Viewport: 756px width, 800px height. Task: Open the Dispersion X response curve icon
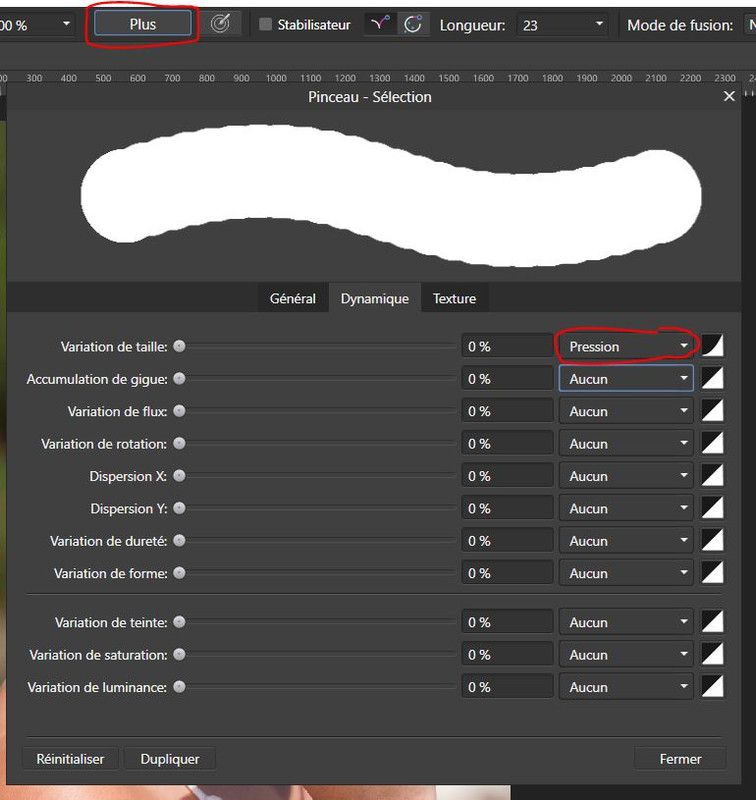tap(712, 476)
